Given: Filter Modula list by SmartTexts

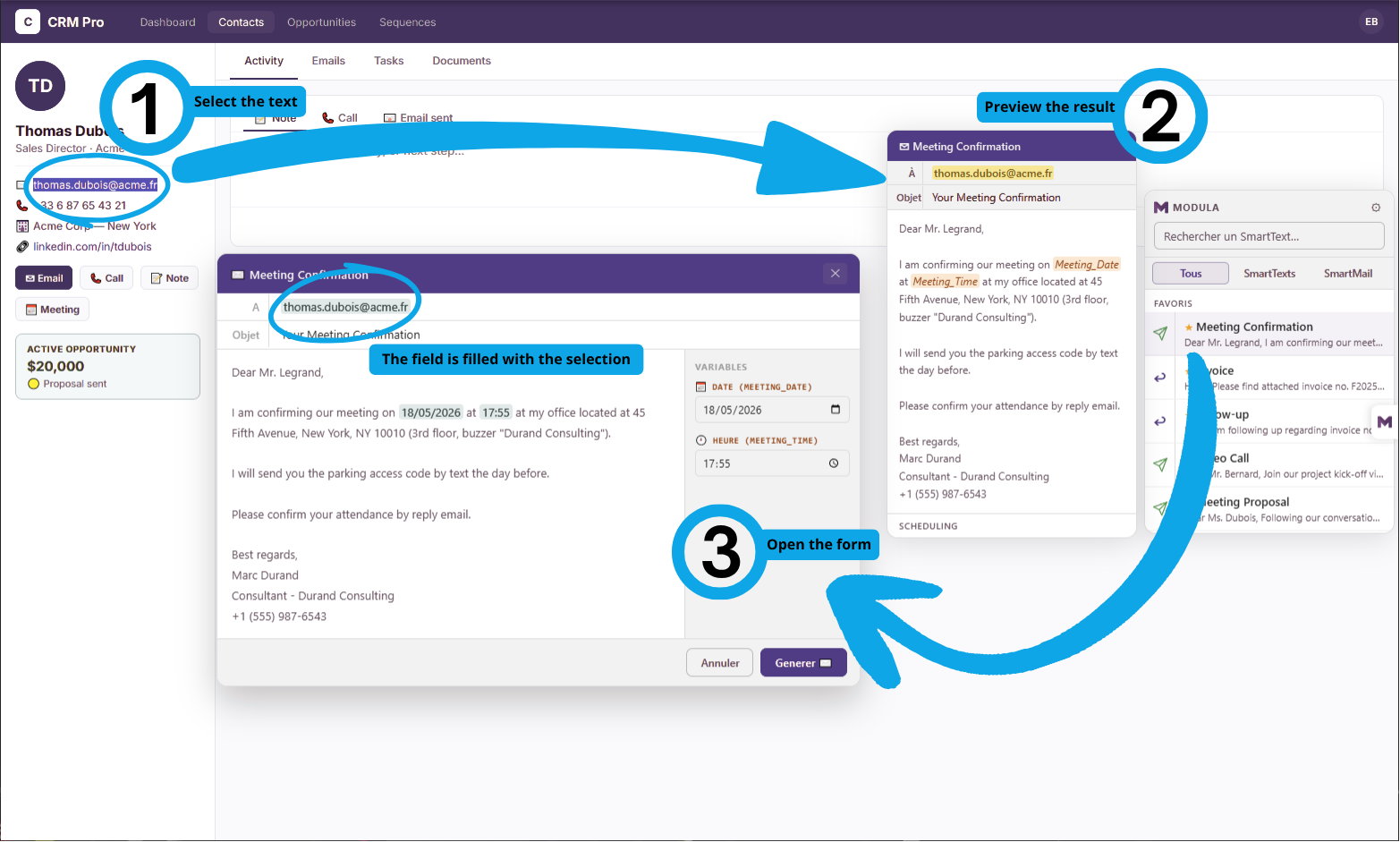Looking at the screenshot, I should tap(1269, 274).
